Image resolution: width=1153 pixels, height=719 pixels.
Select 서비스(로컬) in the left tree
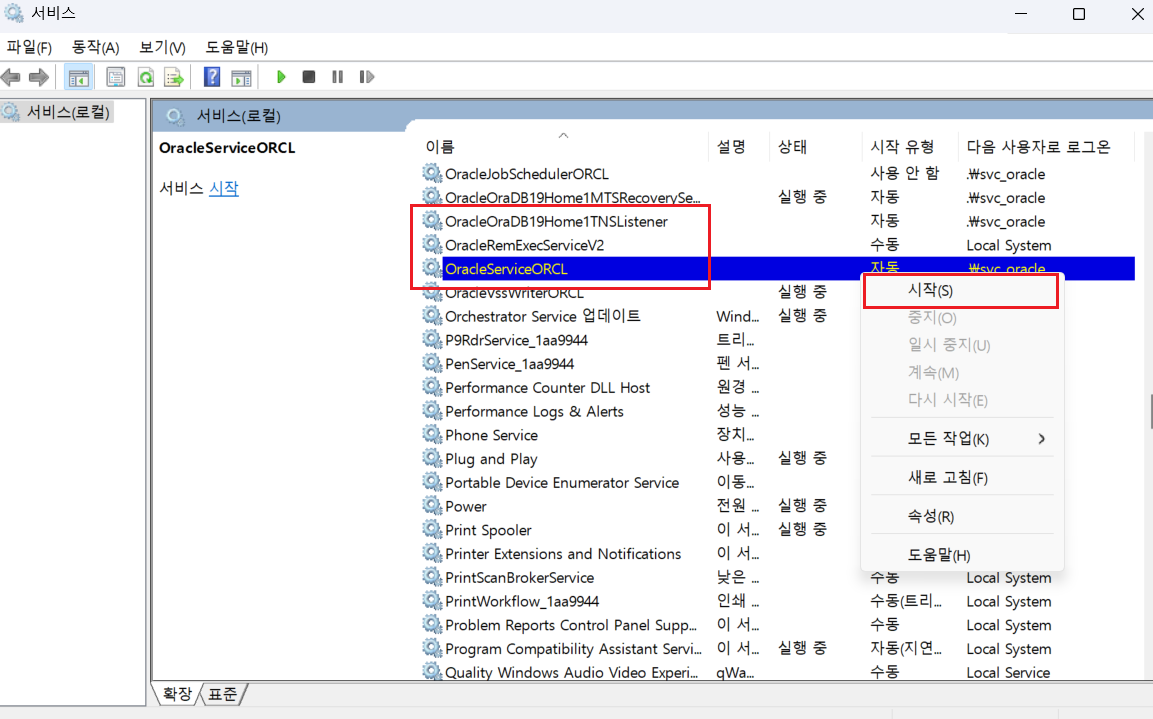pos(68,112)
